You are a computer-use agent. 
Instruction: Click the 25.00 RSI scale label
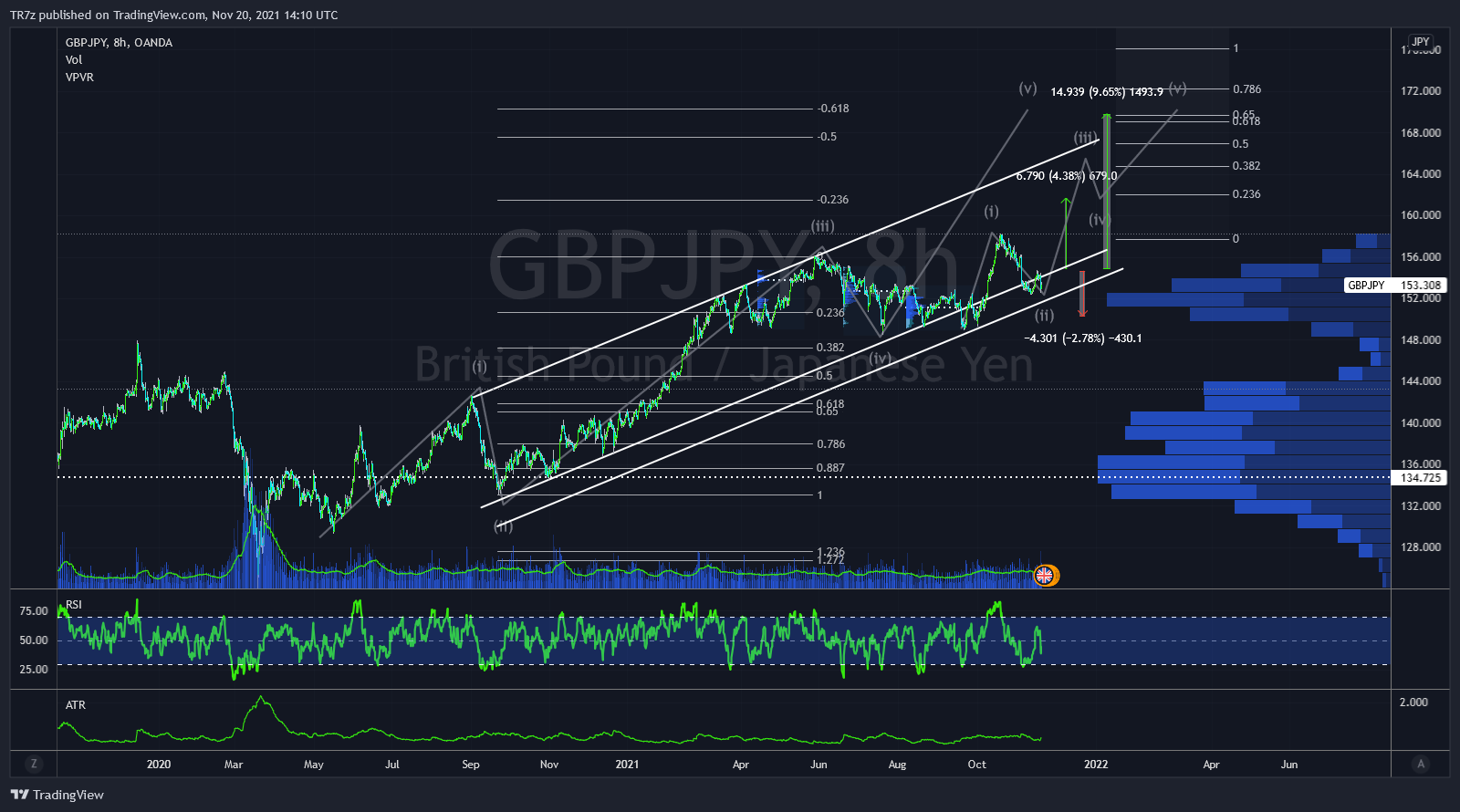point(34,669)
